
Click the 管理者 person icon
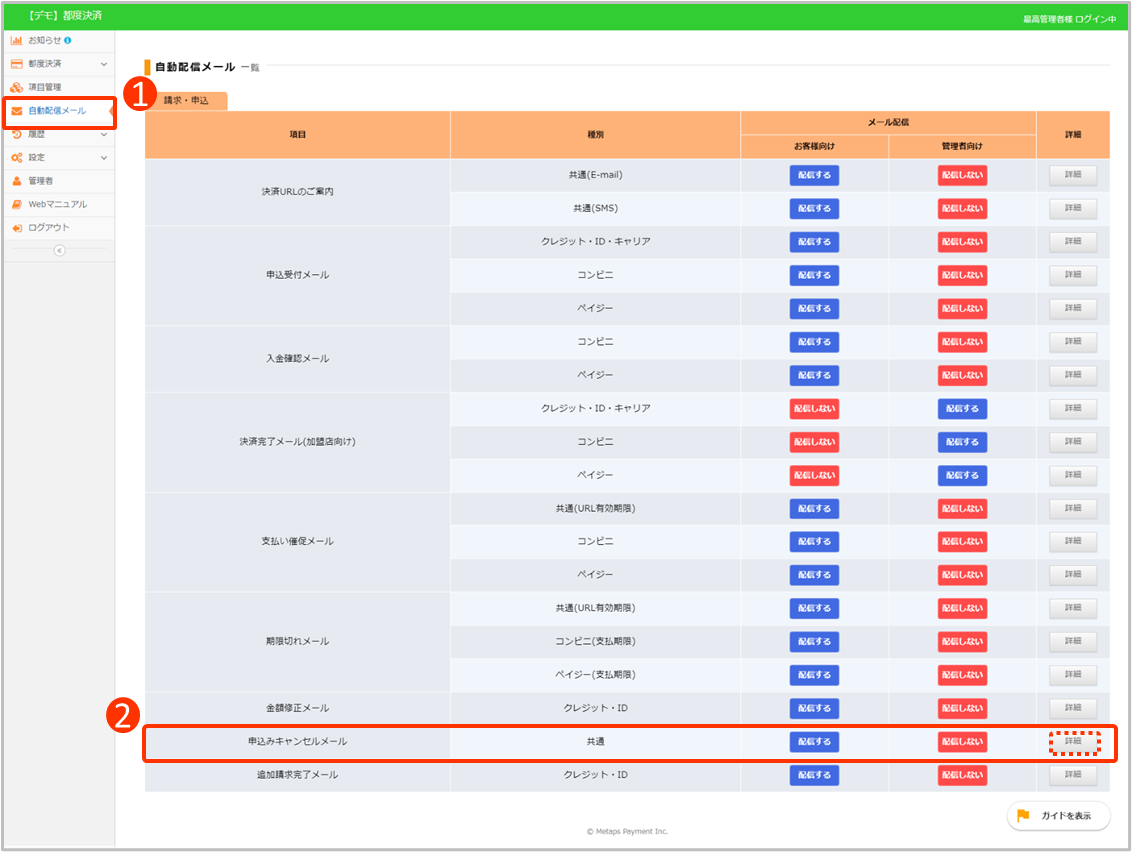click(x=17, y=181)
